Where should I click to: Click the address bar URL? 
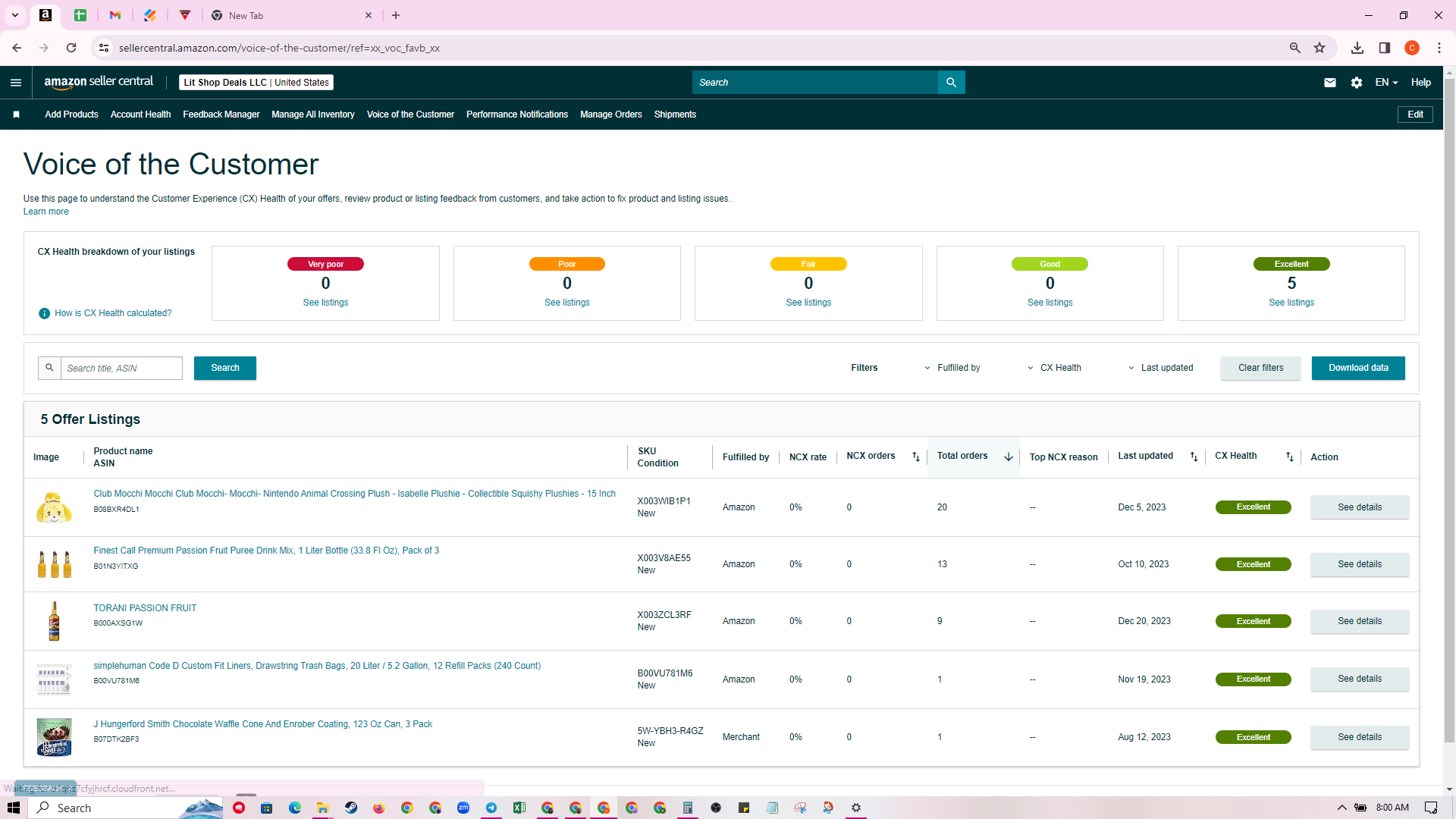point(279,48)
